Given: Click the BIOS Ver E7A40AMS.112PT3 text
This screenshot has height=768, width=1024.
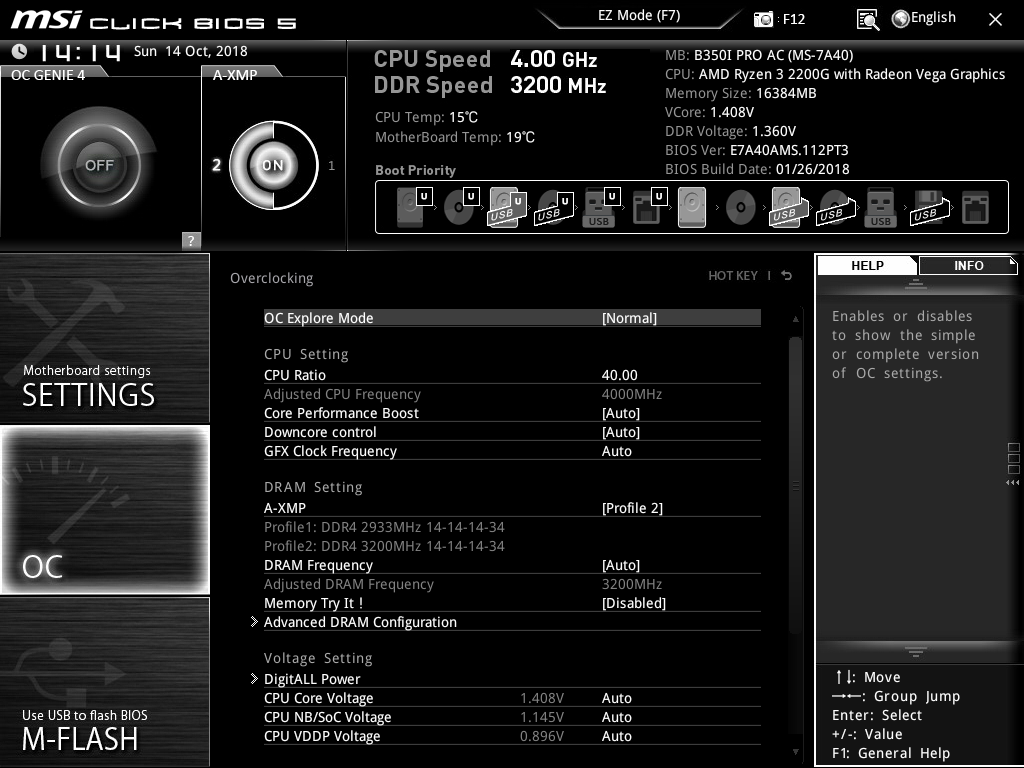Looking at the screenshot, I should (x=756, y=150).
